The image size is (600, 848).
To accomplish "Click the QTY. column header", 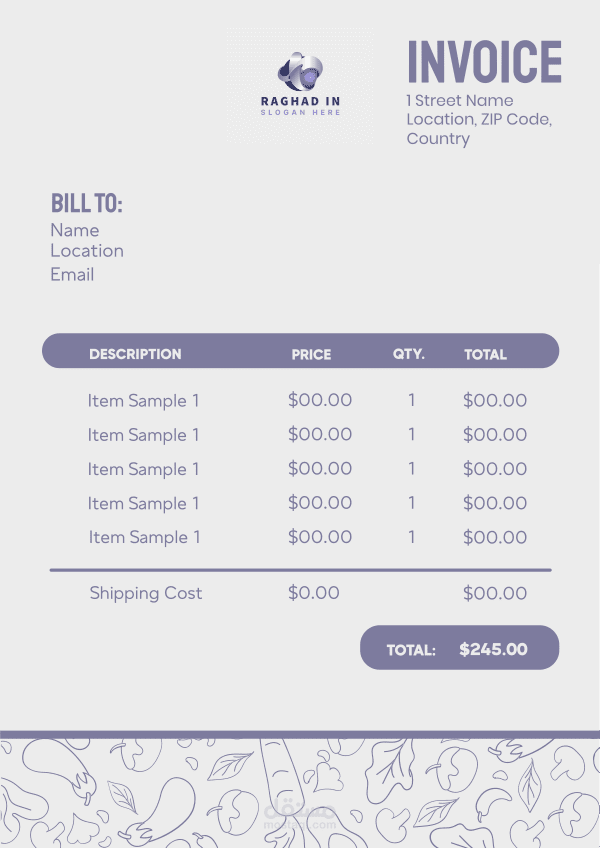I will 409,354.
